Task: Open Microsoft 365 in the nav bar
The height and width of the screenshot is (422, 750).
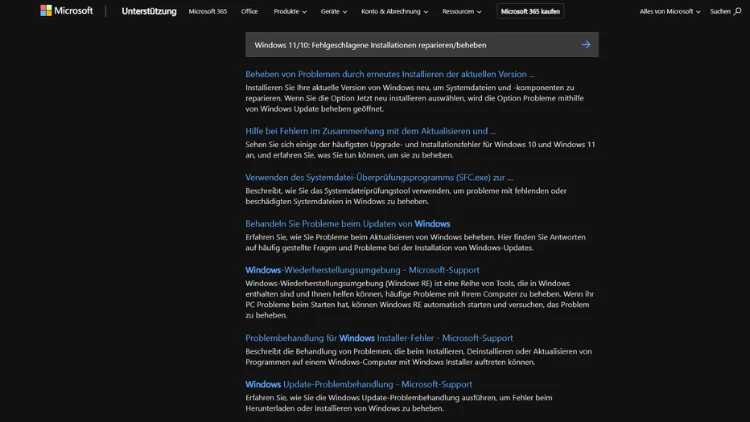Action: tap(208, 11)
